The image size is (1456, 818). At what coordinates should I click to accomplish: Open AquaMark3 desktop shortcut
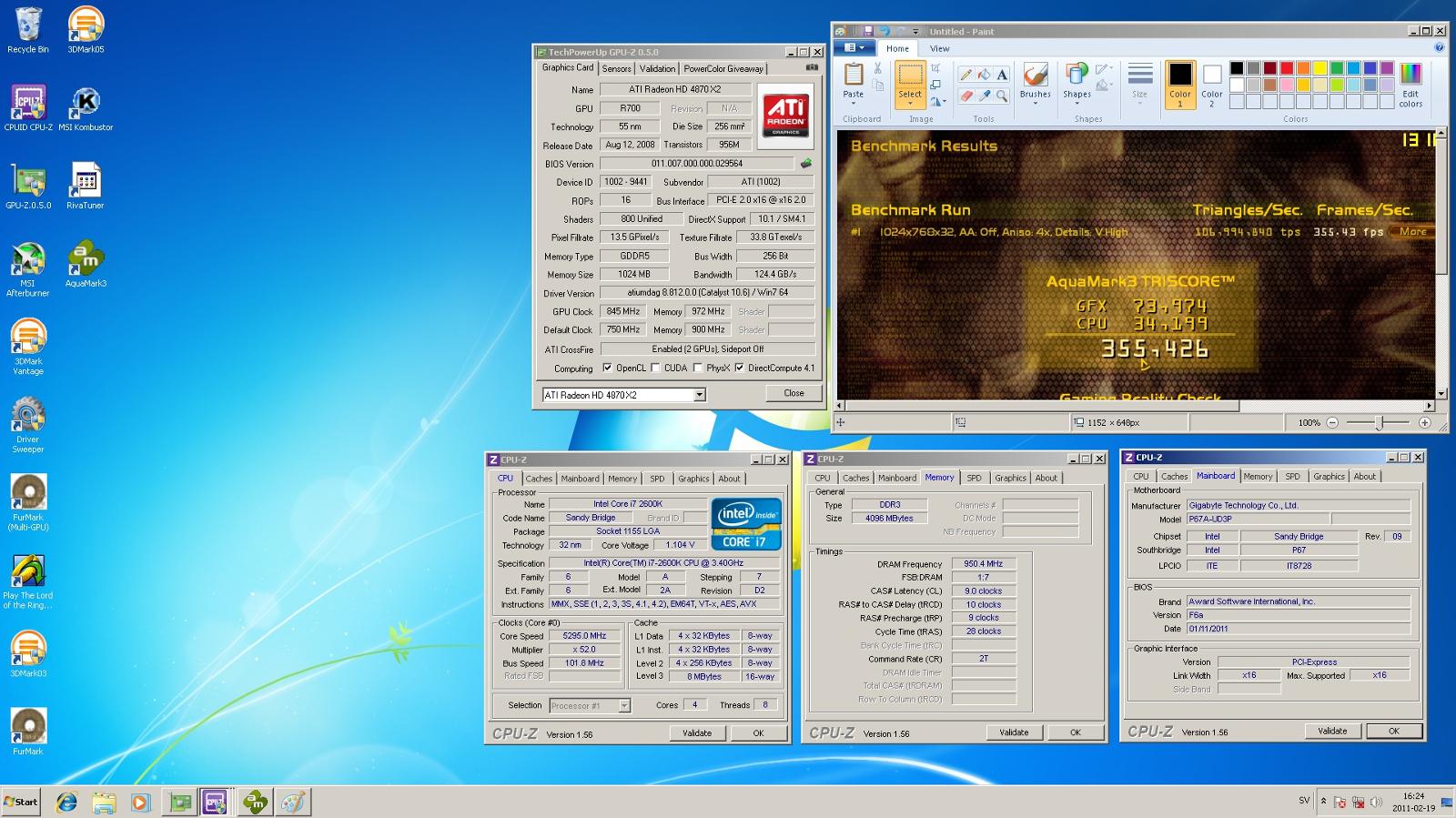(x=86, y=265)
